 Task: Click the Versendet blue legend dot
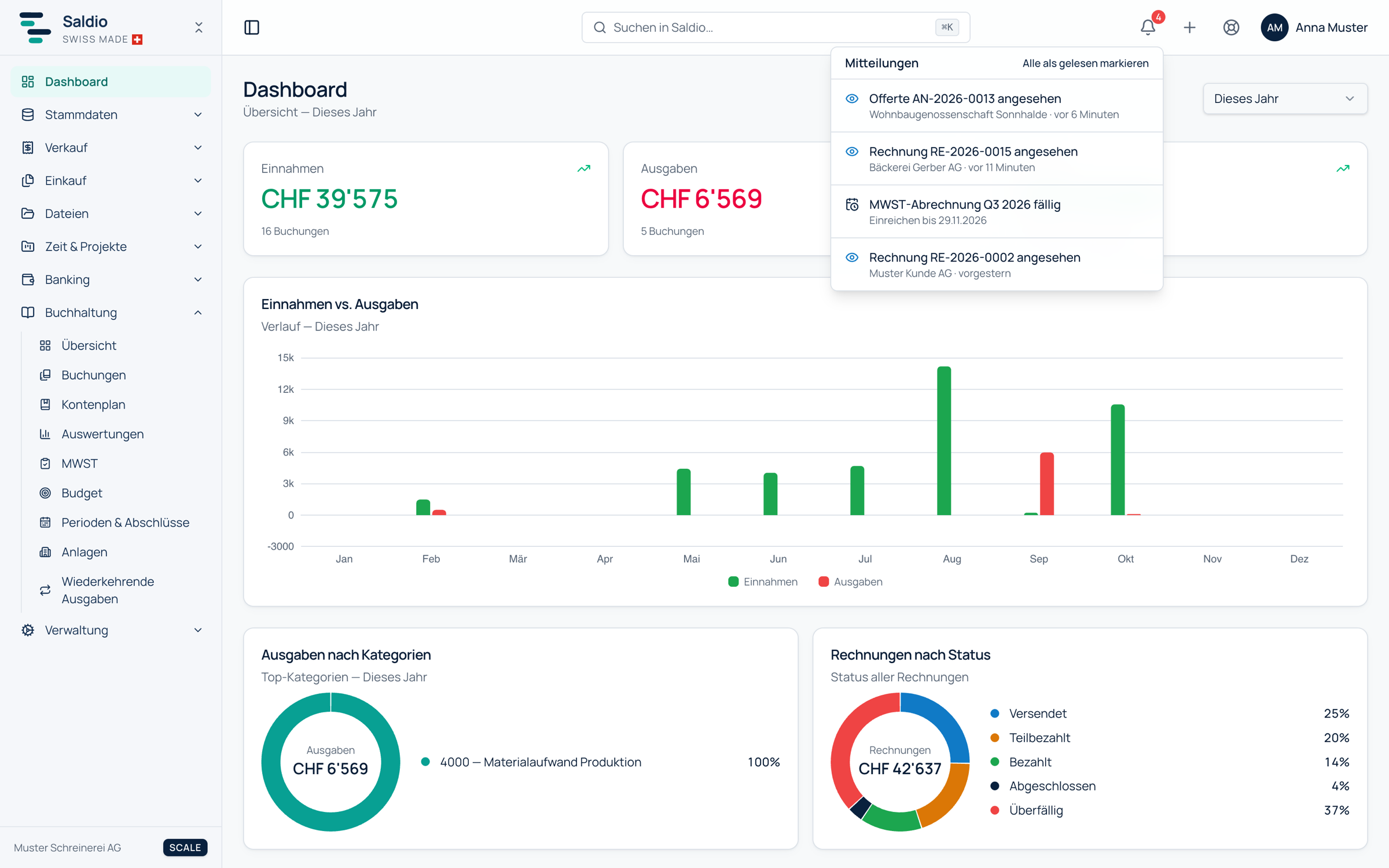click(x=995, y=713)
